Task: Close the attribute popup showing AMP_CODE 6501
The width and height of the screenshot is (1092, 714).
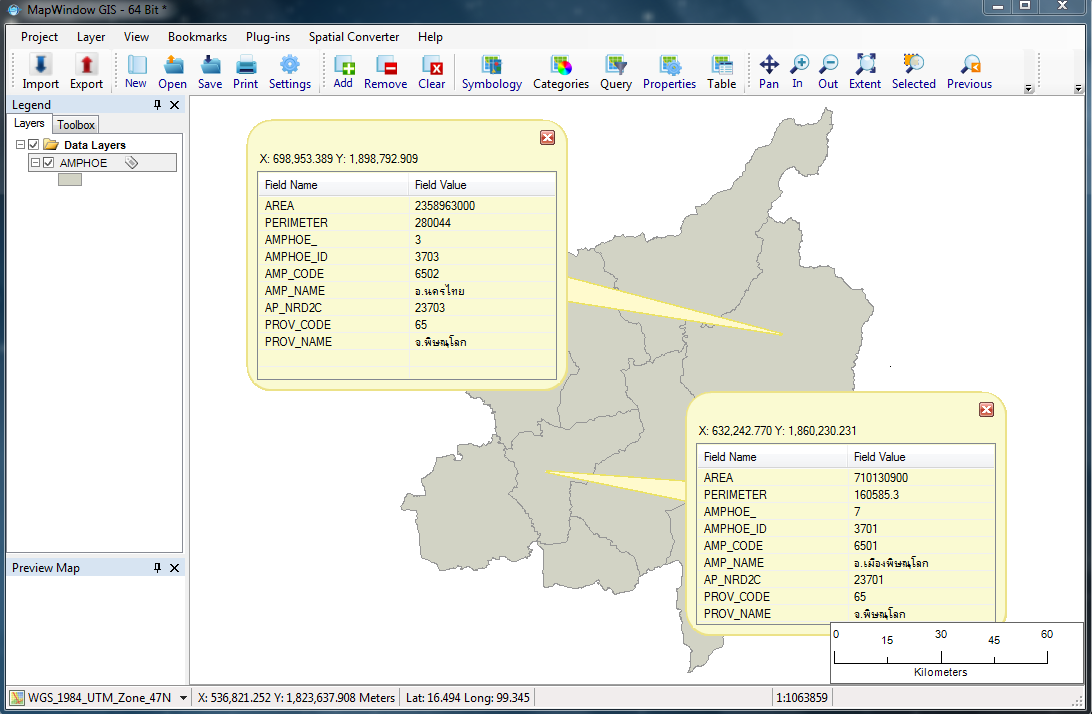Action: click(986, 409)
